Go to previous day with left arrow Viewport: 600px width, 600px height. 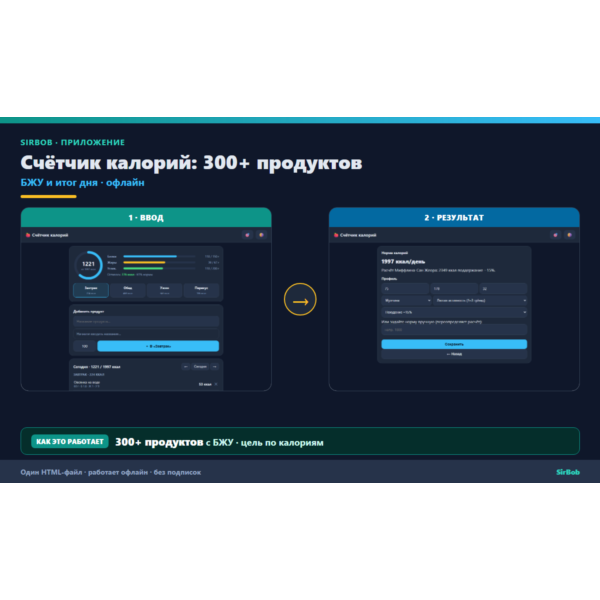point(186,367)
